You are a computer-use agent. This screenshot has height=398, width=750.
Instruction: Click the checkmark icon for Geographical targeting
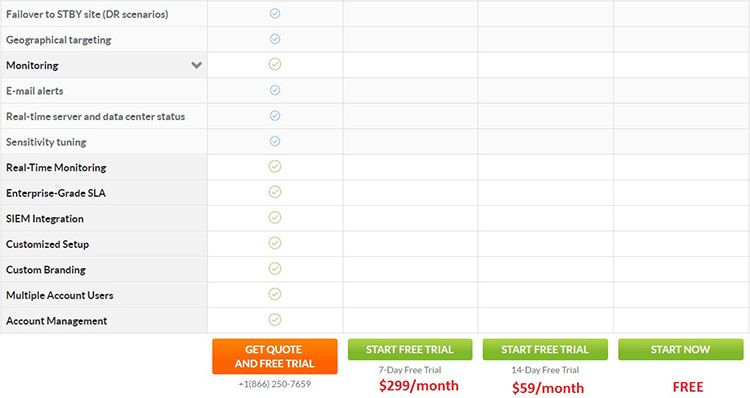tap(275, 39)
